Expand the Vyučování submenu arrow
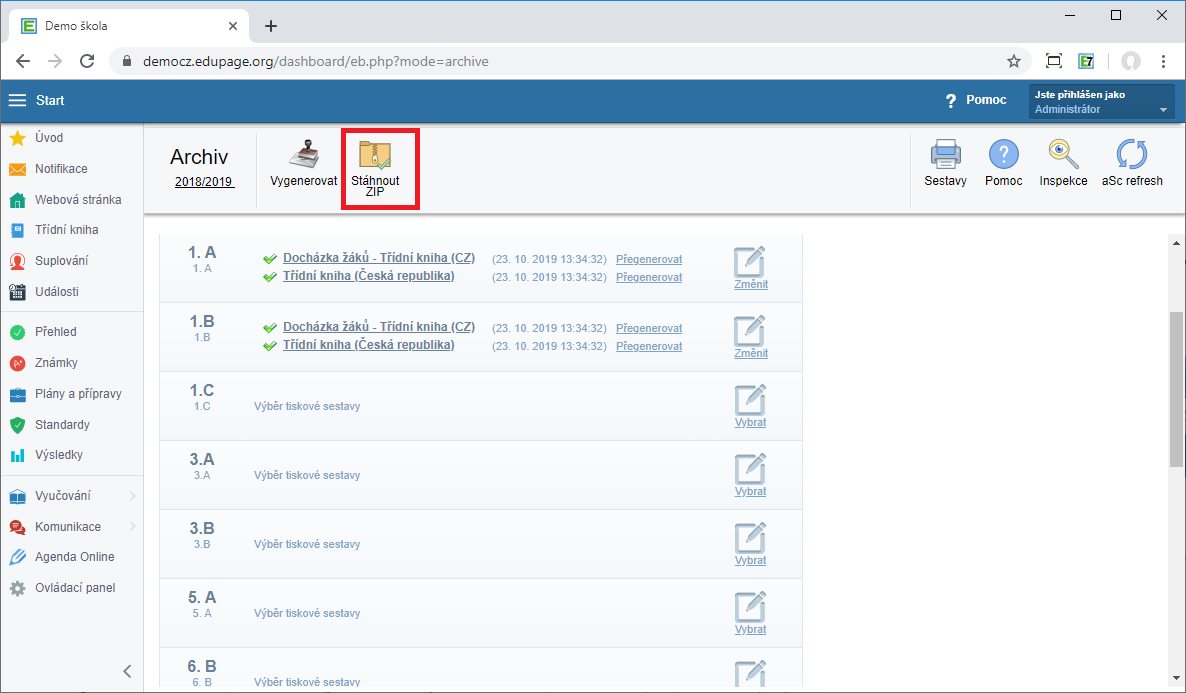 pos(132,496)
